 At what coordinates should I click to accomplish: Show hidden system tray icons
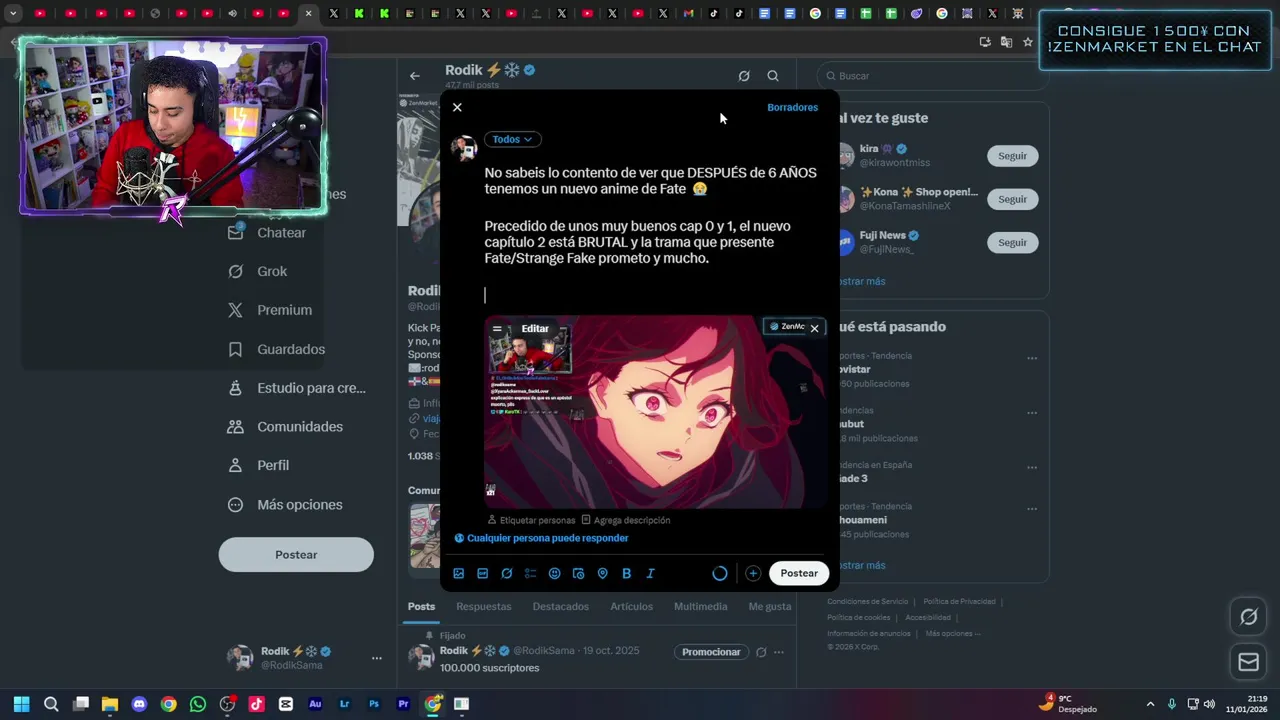pyautogui.click(x=1150, y=704)
